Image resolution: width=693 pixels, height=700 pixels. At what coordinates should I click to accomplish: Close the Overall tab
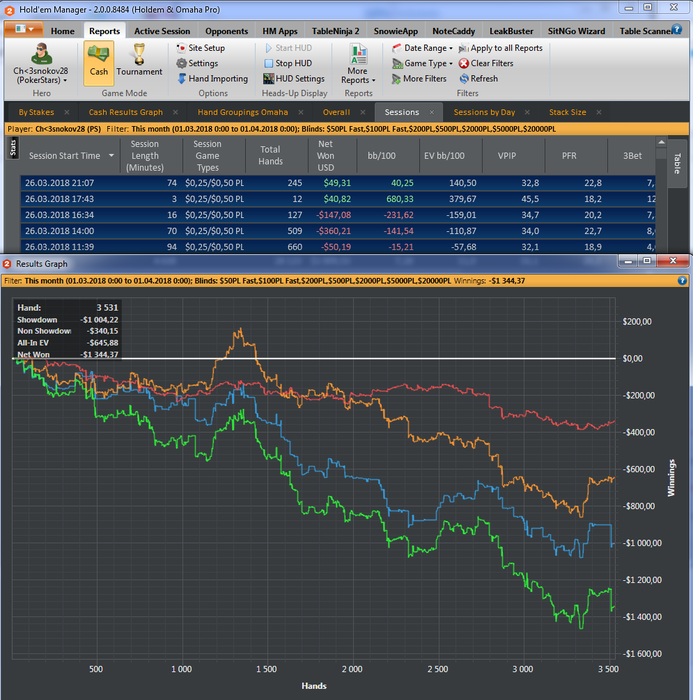pyautogui.click(x=363, y=112)
